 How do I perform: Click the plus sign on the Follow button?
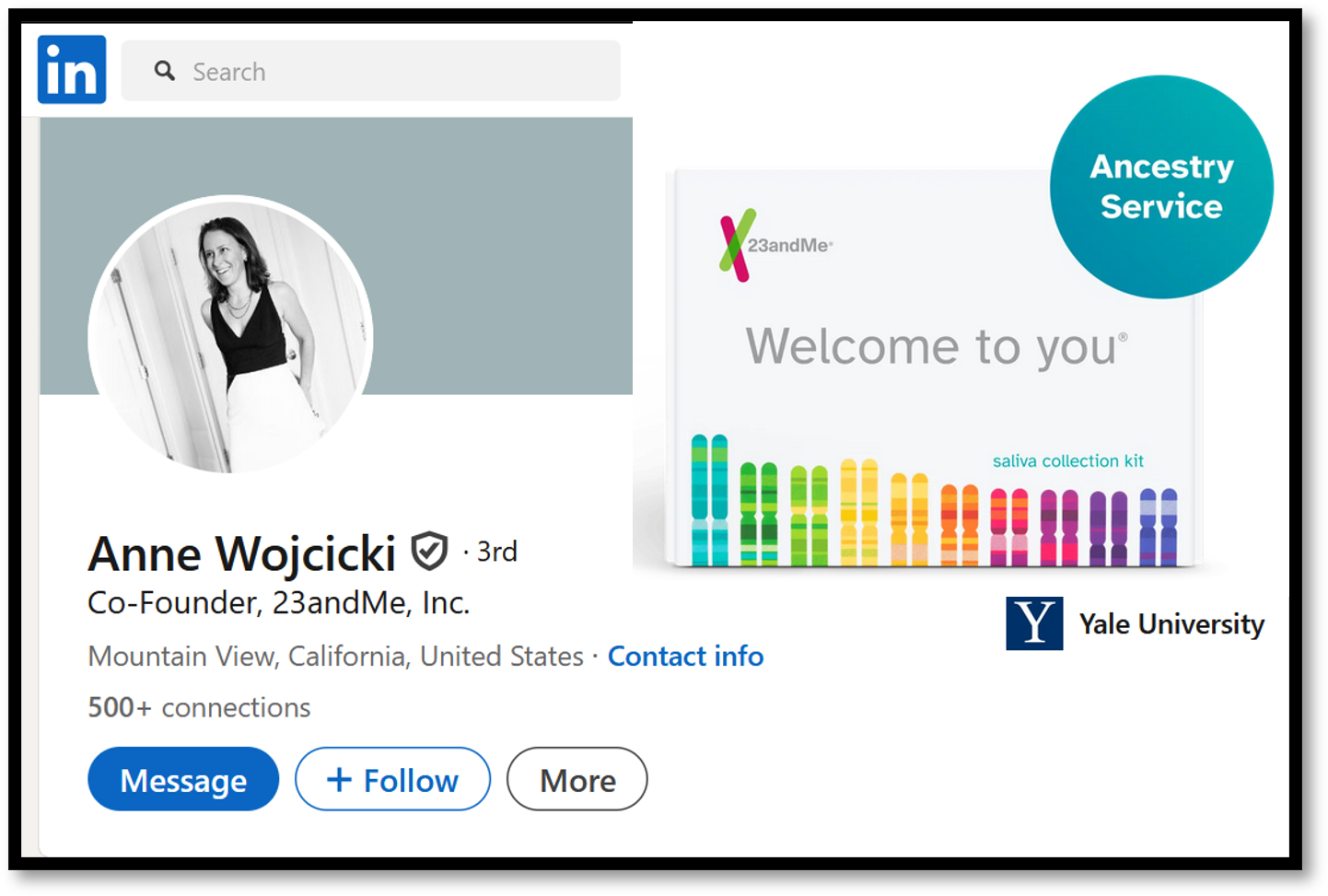click(x=338, y=779)
